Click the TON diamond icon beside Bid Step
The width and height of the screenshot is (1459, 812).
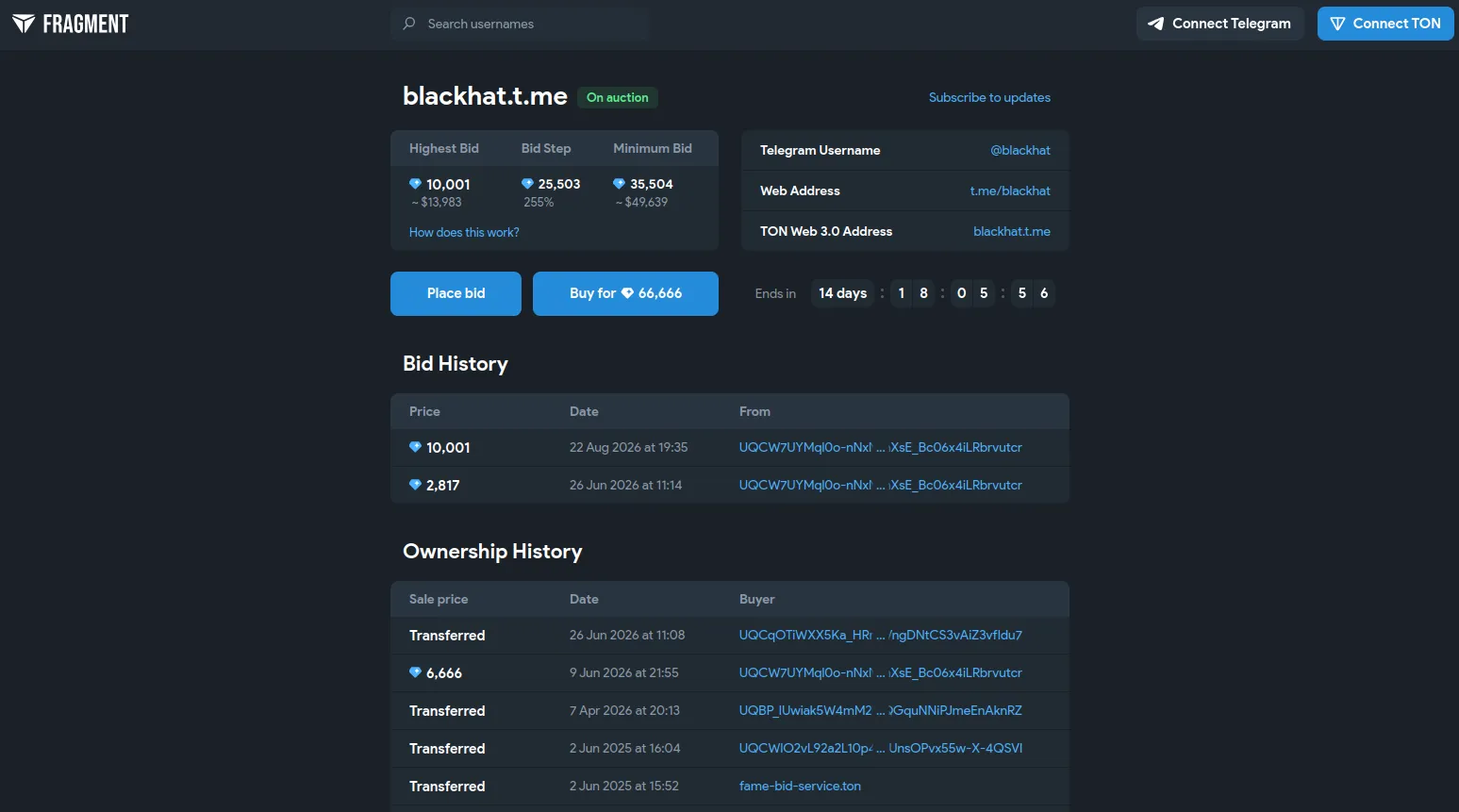(527, 184)
